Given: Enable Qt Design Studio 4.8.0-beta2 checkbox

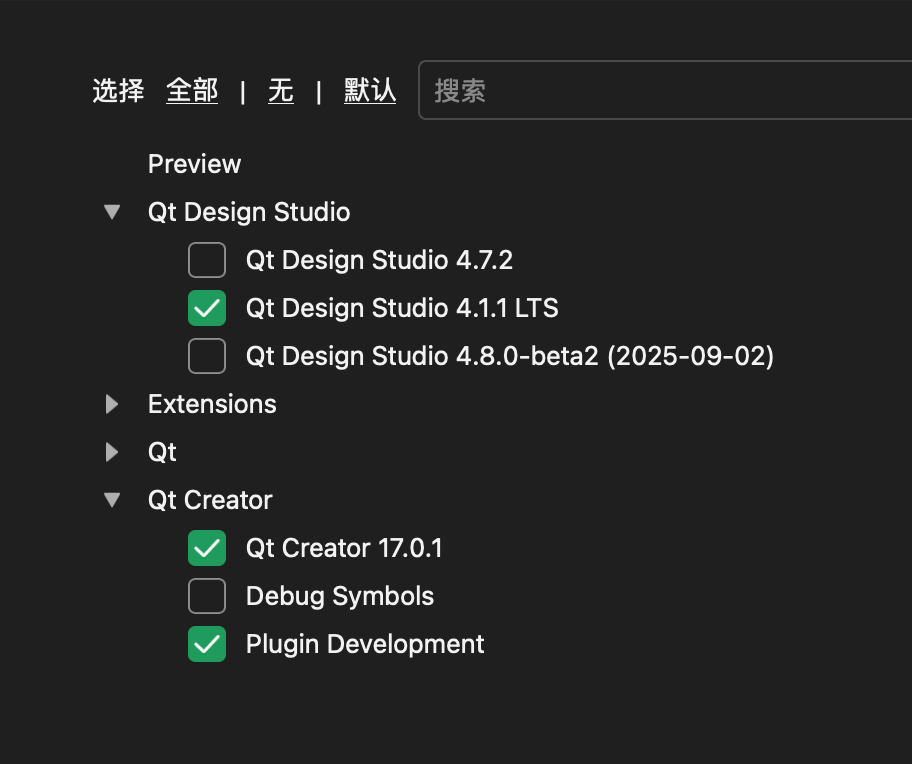Looking at the screenshot, I should pos(207,356).
